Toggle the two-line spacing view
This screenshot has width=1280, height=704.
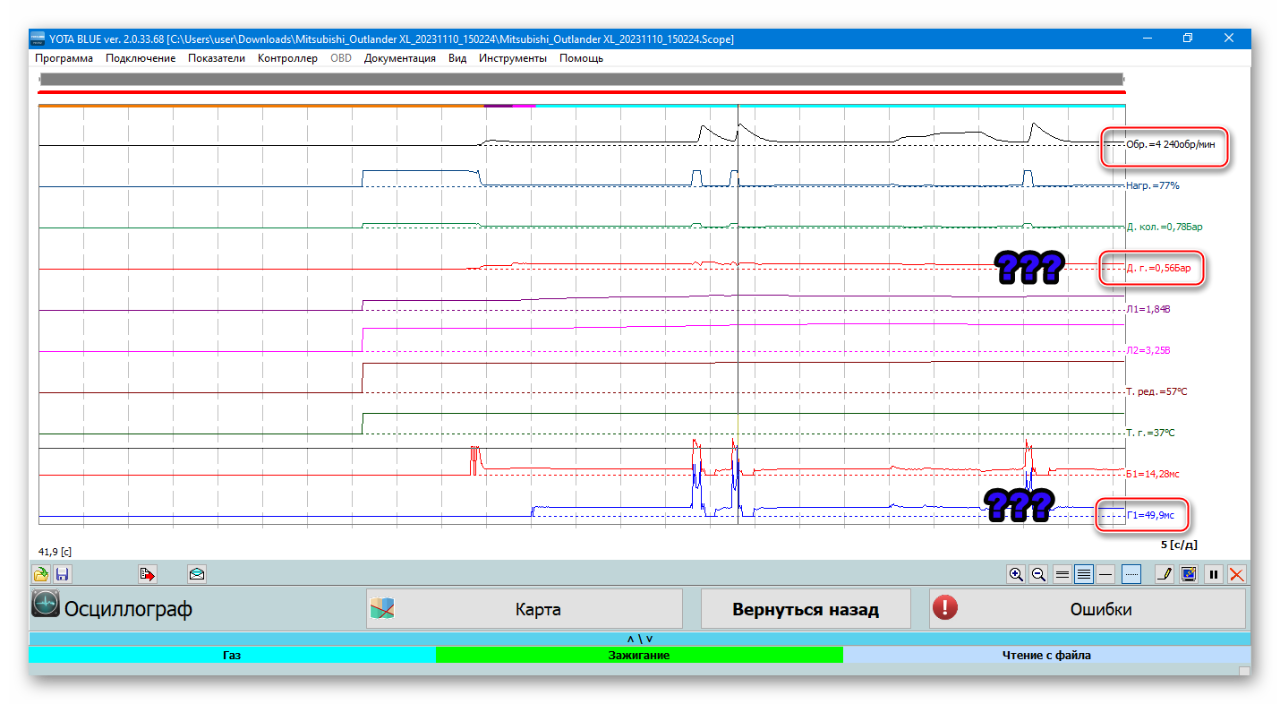(1062, 574)
